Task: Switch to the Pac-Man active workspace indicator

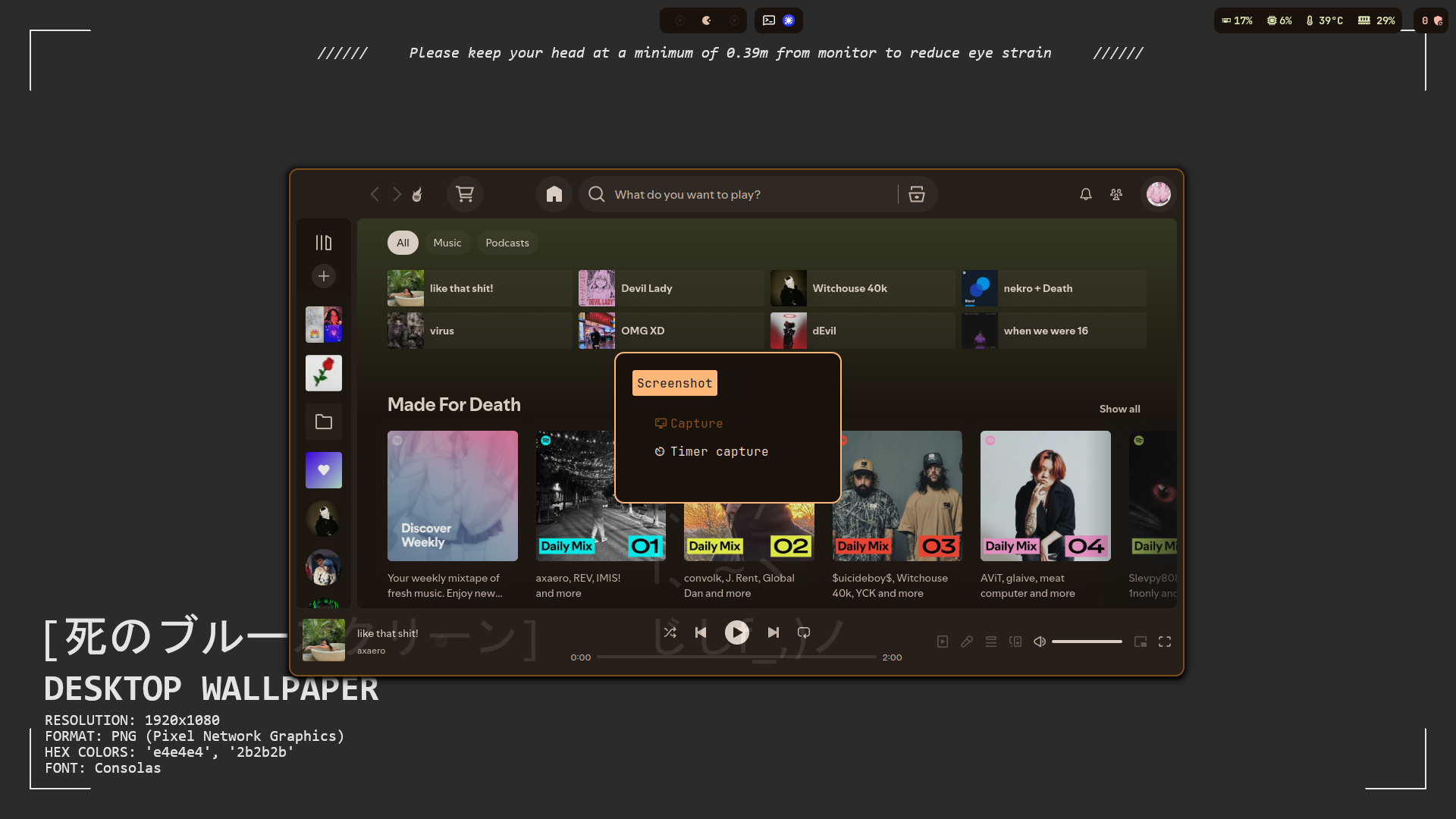Action: pyautogui.click(x=707, y=20)
